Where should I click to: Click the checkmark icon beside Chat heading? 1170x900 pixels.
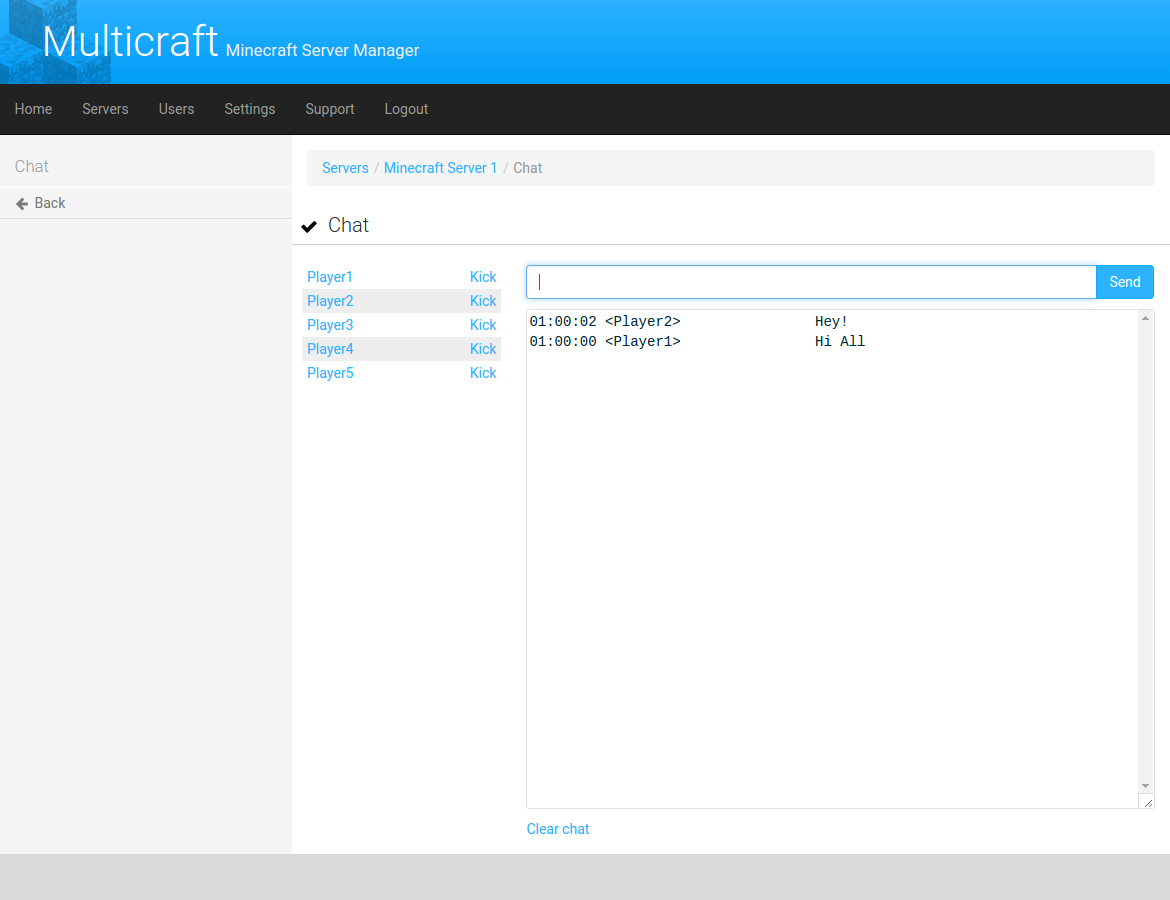(309, 226)
